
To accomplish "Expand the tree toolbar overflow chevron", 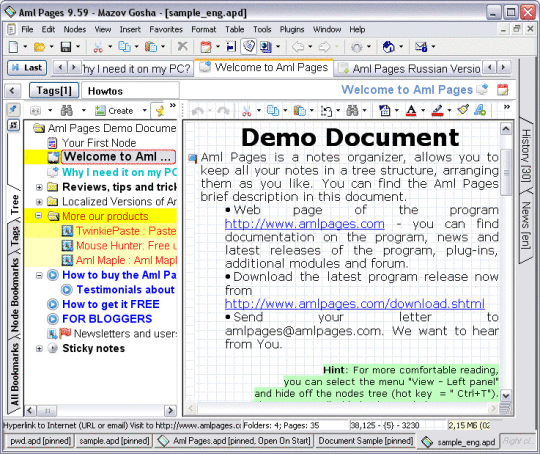I will click(173, 105).
